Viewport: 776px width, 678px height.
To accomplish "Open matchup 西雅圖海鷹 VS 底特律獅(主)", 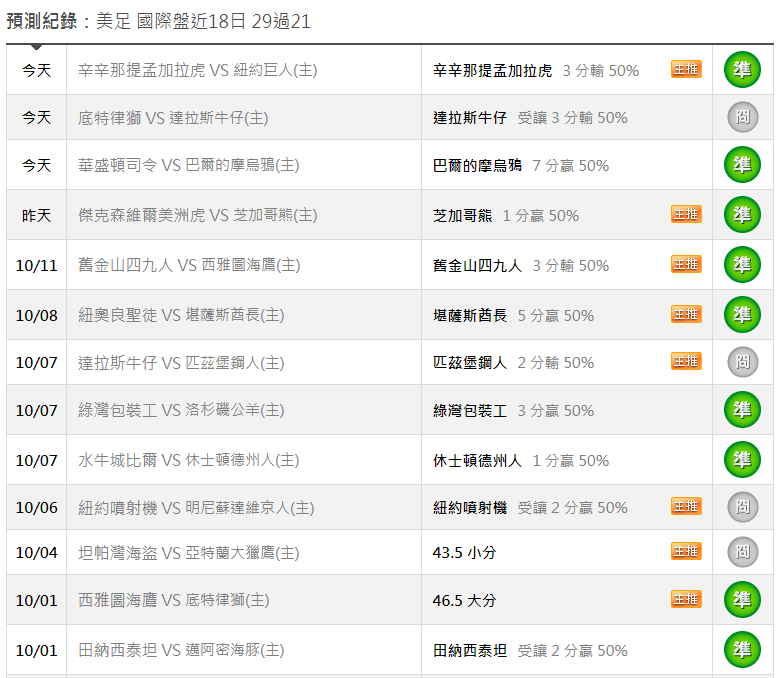I will coord(174,600).
